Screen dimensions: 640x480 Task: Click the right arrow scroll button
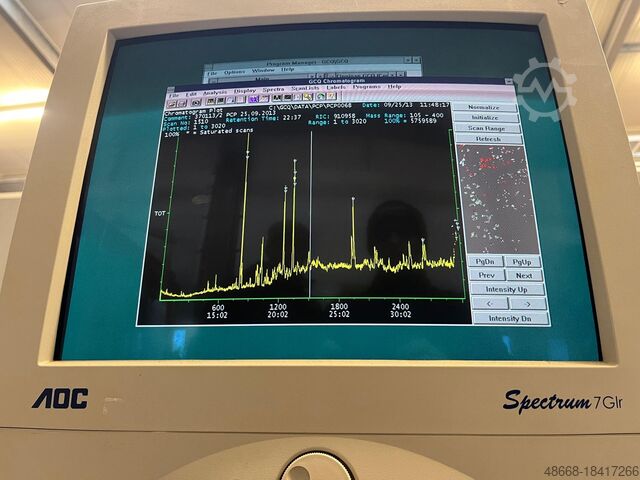pyautogui.click(x=527, y=303)
